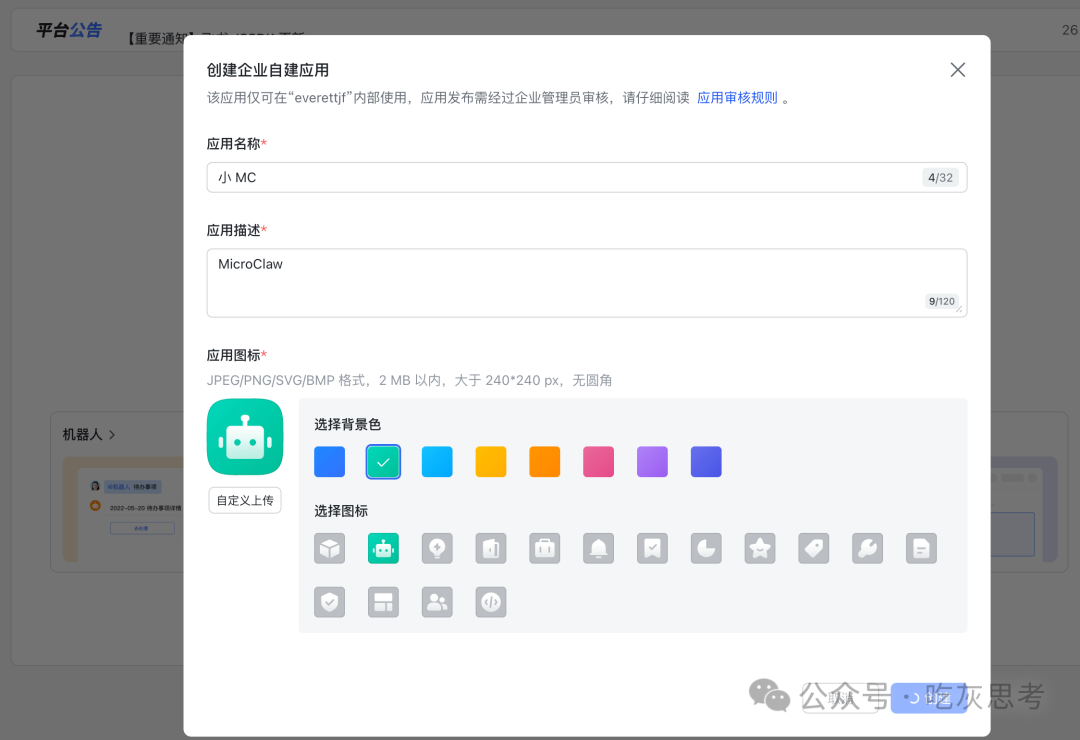Focus the 应用名称 input containing 小 MC
1080x740 pixels.
tap(587, 178)
